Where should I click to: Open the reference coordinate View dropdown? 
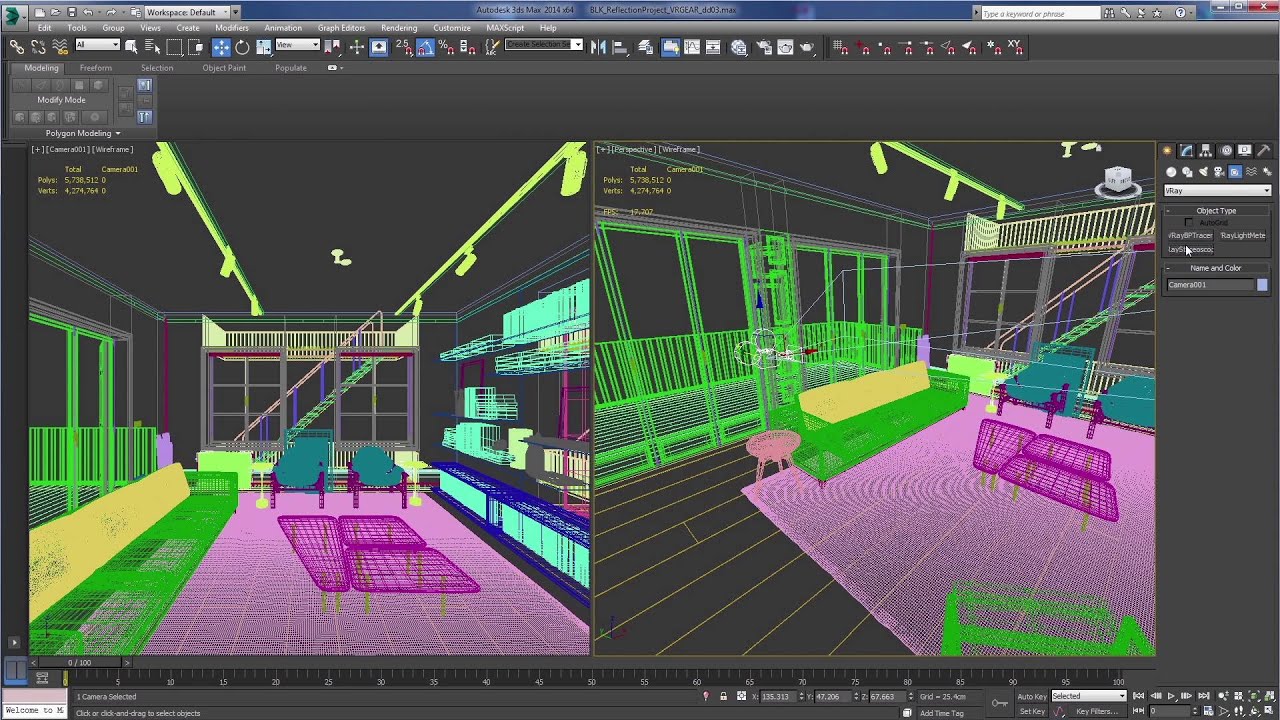(297, 45)
